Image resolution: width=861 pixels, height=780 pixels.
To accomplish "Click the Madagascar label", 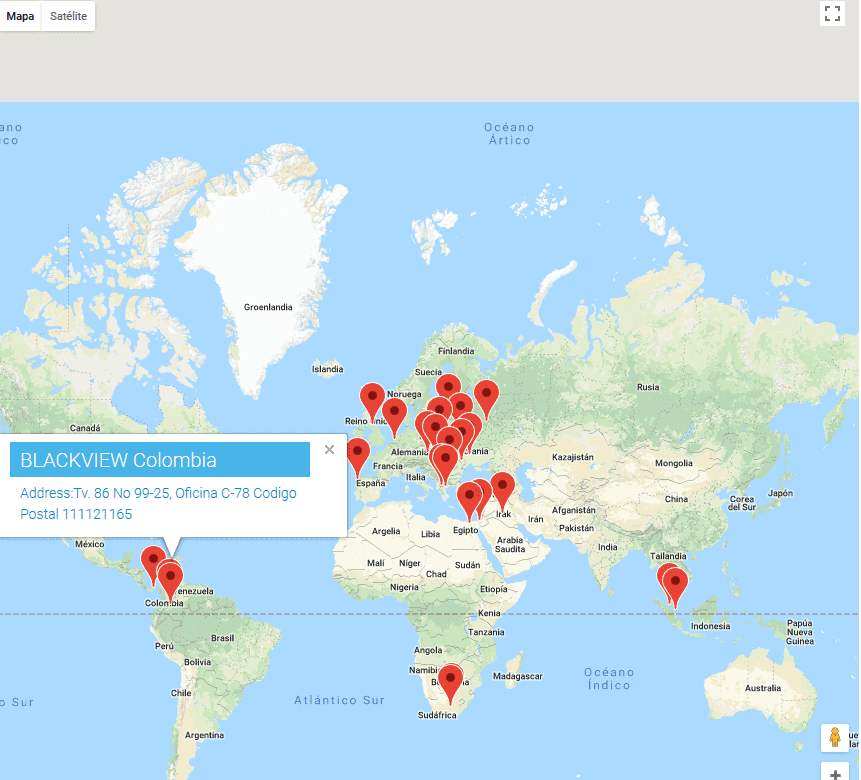I will point(517,676).
